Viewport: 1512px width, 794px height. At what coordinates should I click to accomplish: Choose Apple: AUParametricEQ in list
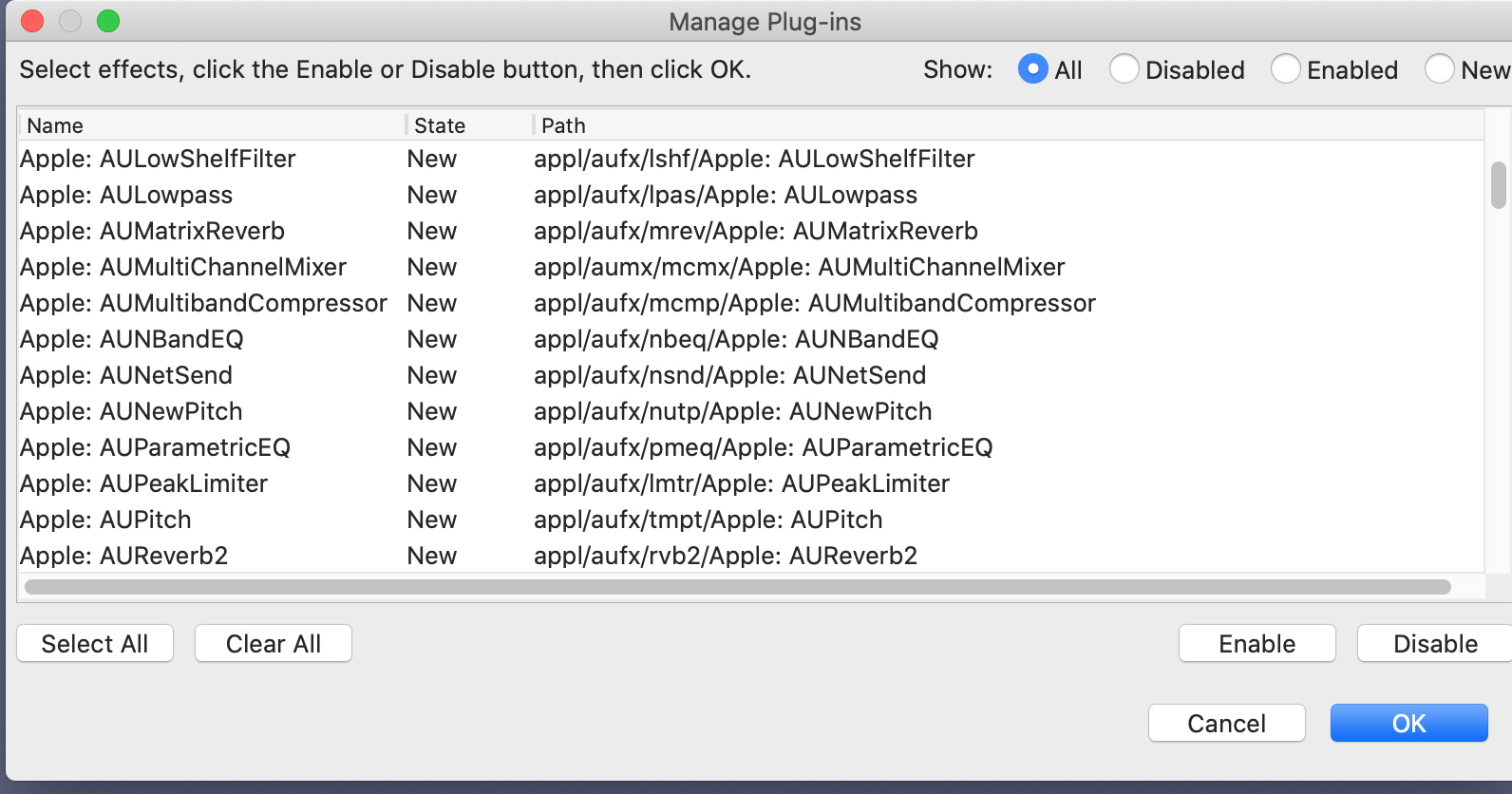click(750, 447)
